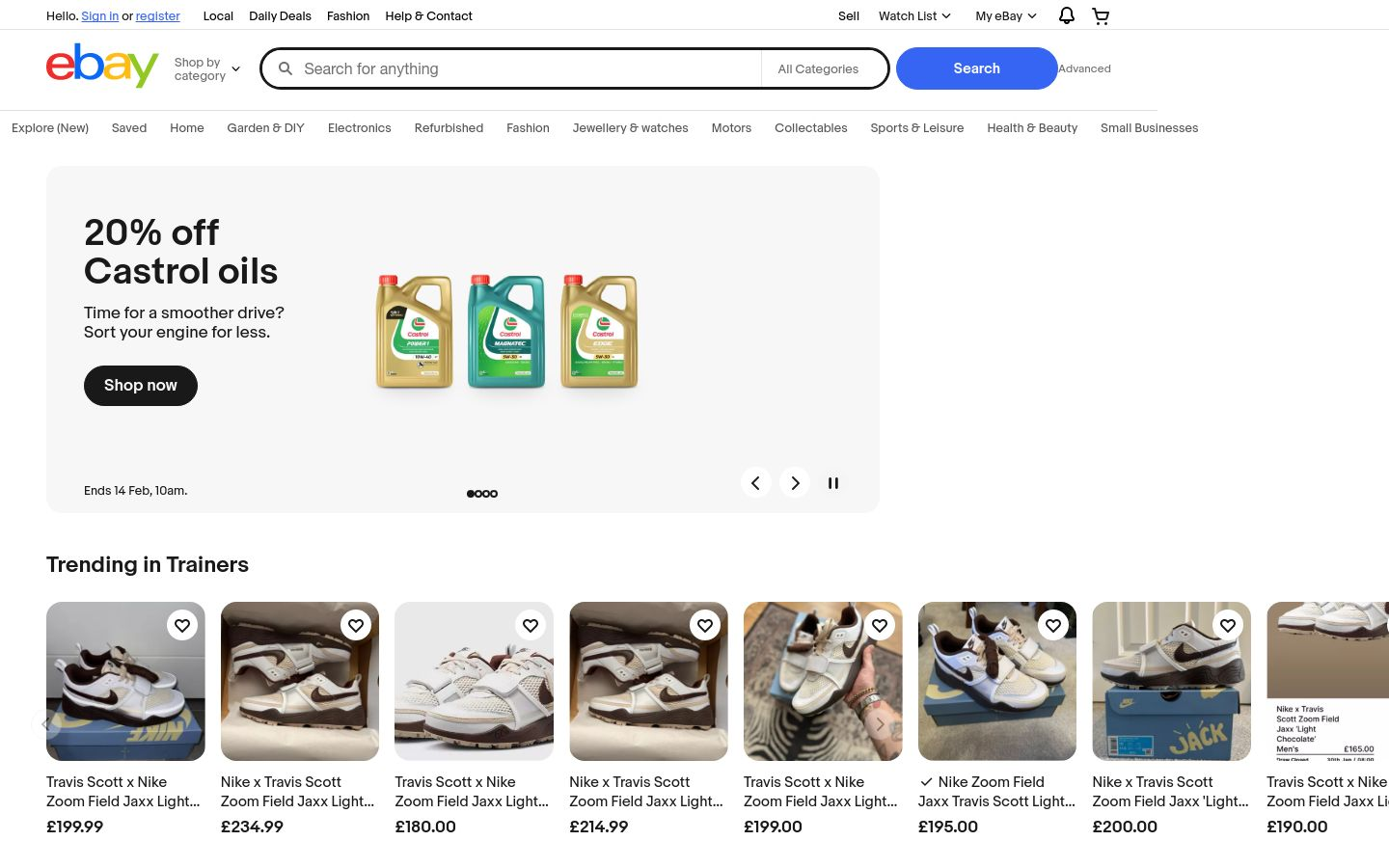Open Saved navigation item
This screenshot has width=1389, height=868.
coord(129,128)
